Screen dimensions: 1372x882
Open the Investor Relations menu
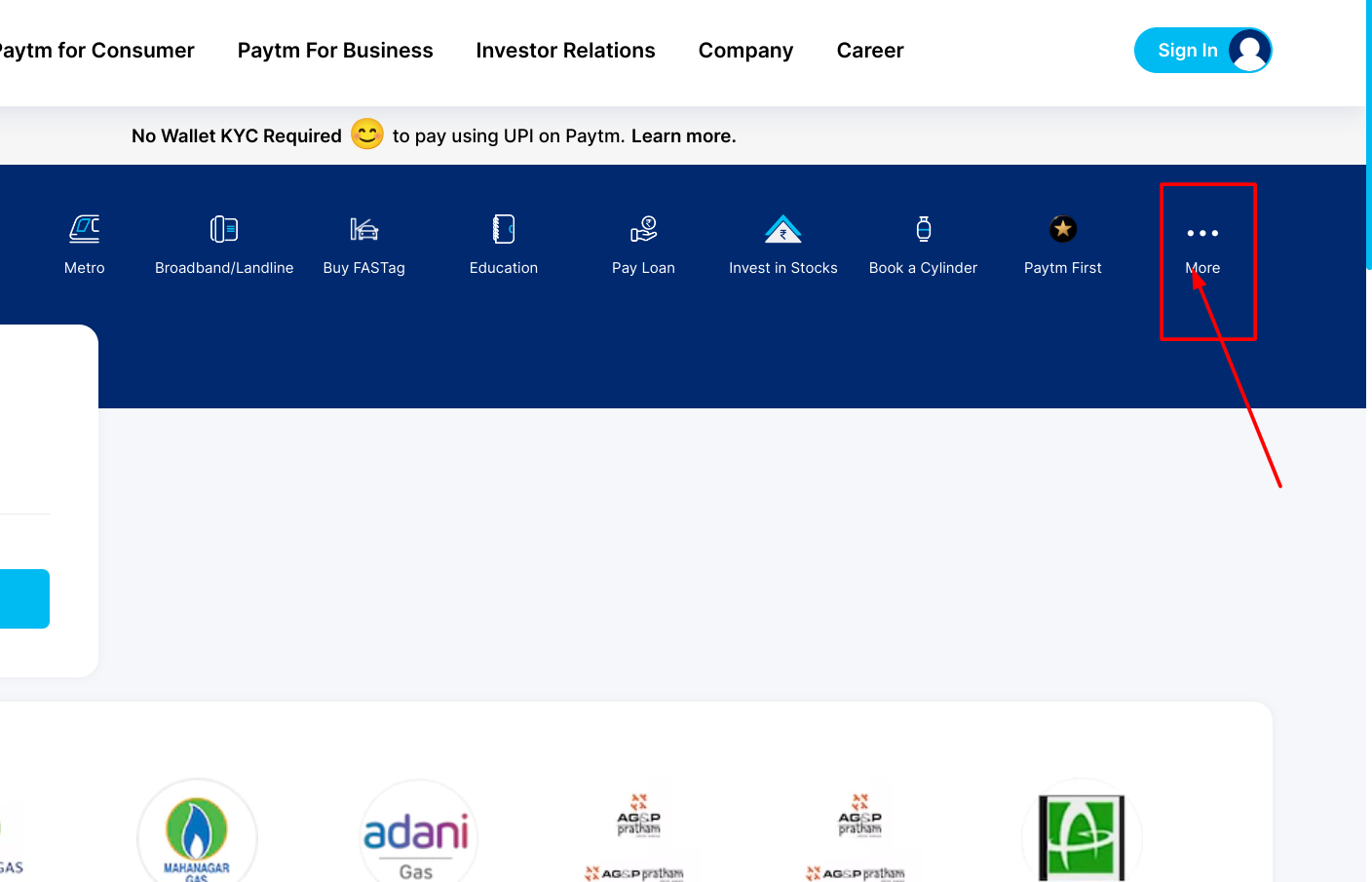click(x=565, y=51)
